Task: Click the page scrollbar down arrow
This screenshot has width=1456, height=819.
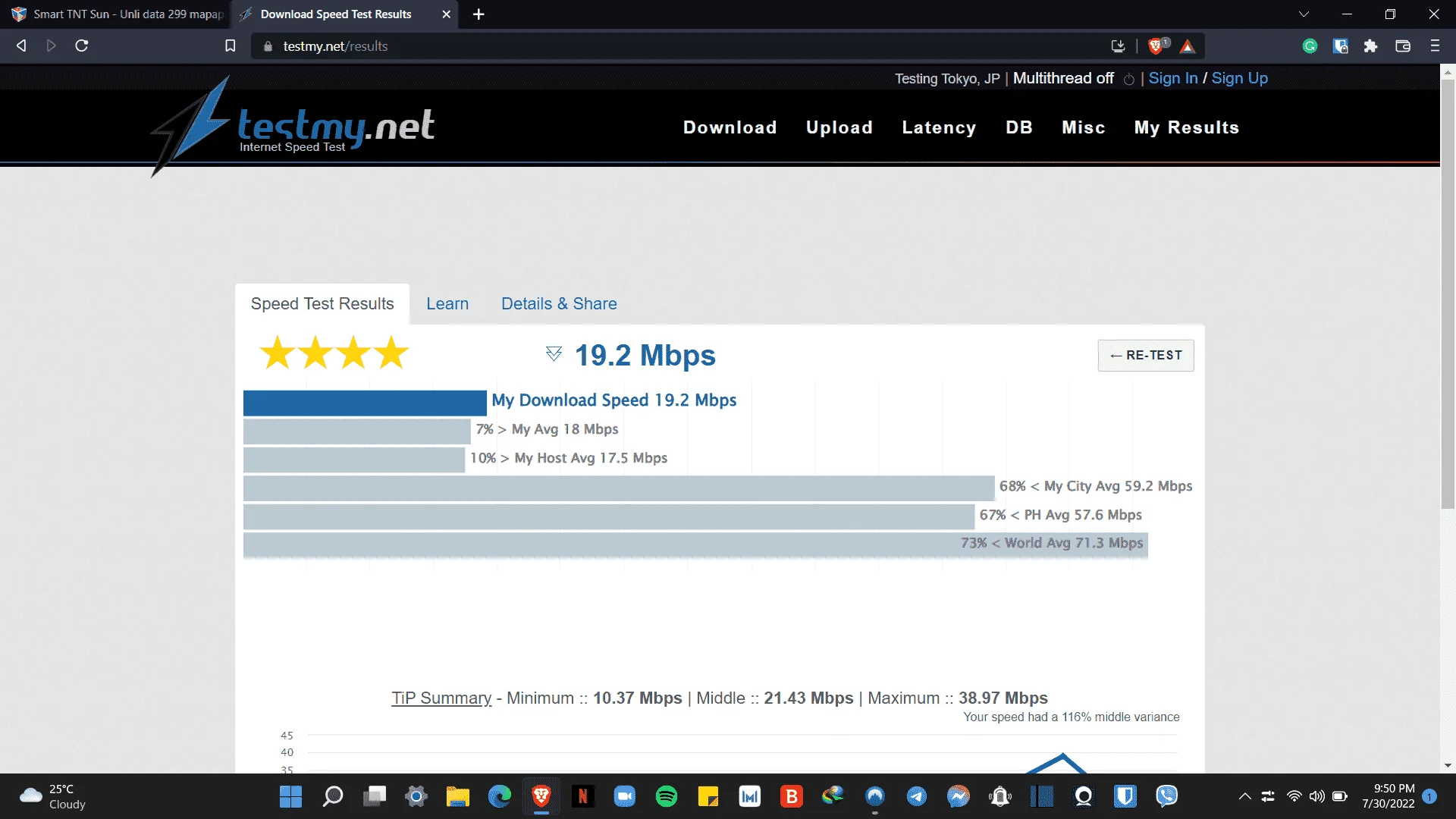Action: pyautogui.click(x=1448, y=766)
